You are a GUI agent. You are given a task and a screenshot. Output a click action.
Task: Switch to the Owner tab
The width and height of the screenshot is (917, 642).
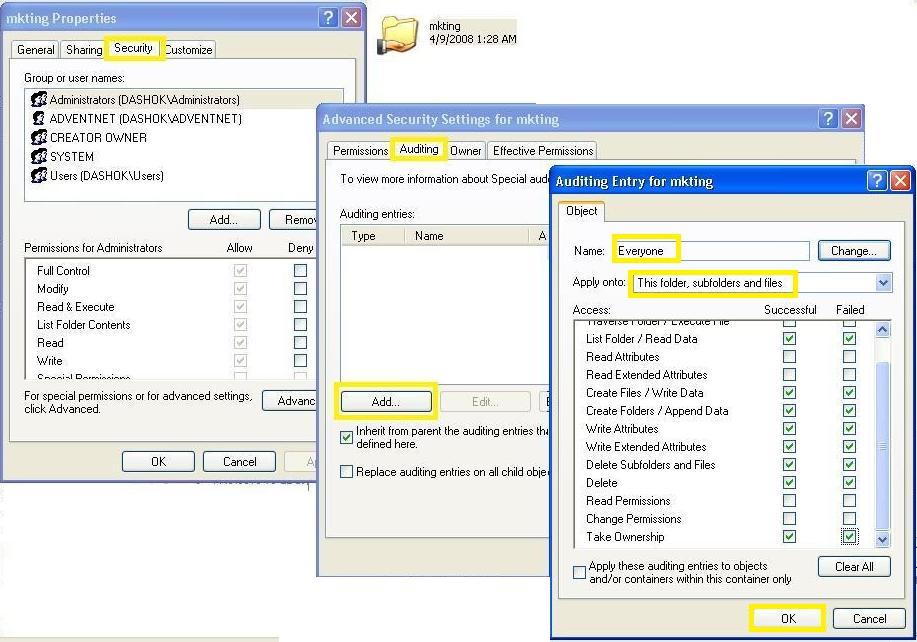[x=467, y=148]
